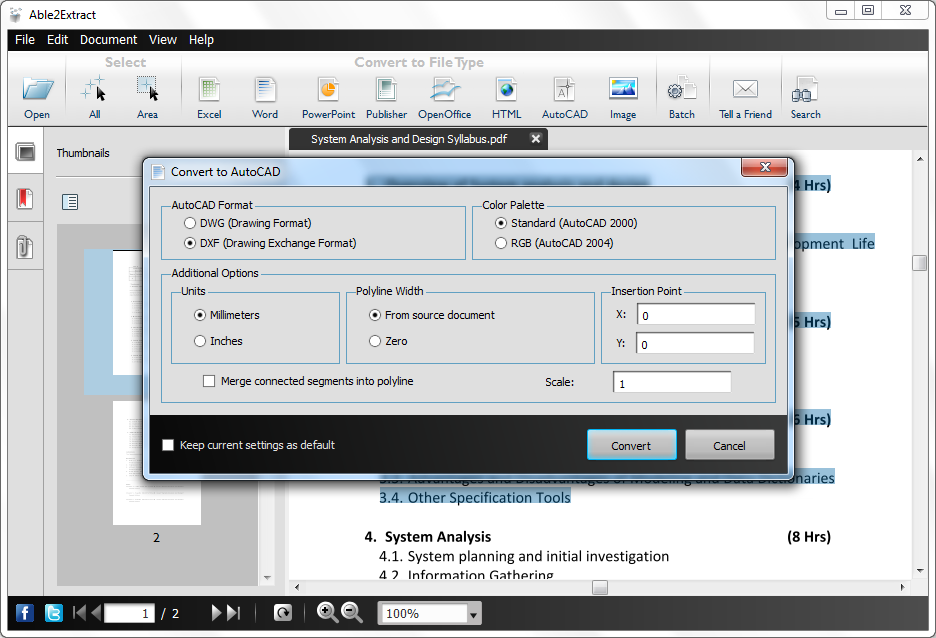This screenshot has height=638, width=936.
Task: Select Zero polyline width
Action: (x=389, y=341)
